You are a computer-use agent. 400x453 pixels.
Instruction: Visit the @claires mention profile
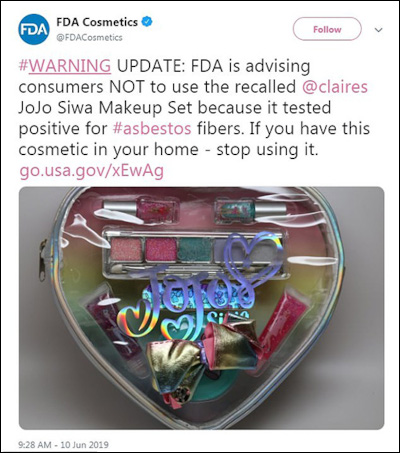(x=335, y=87)
